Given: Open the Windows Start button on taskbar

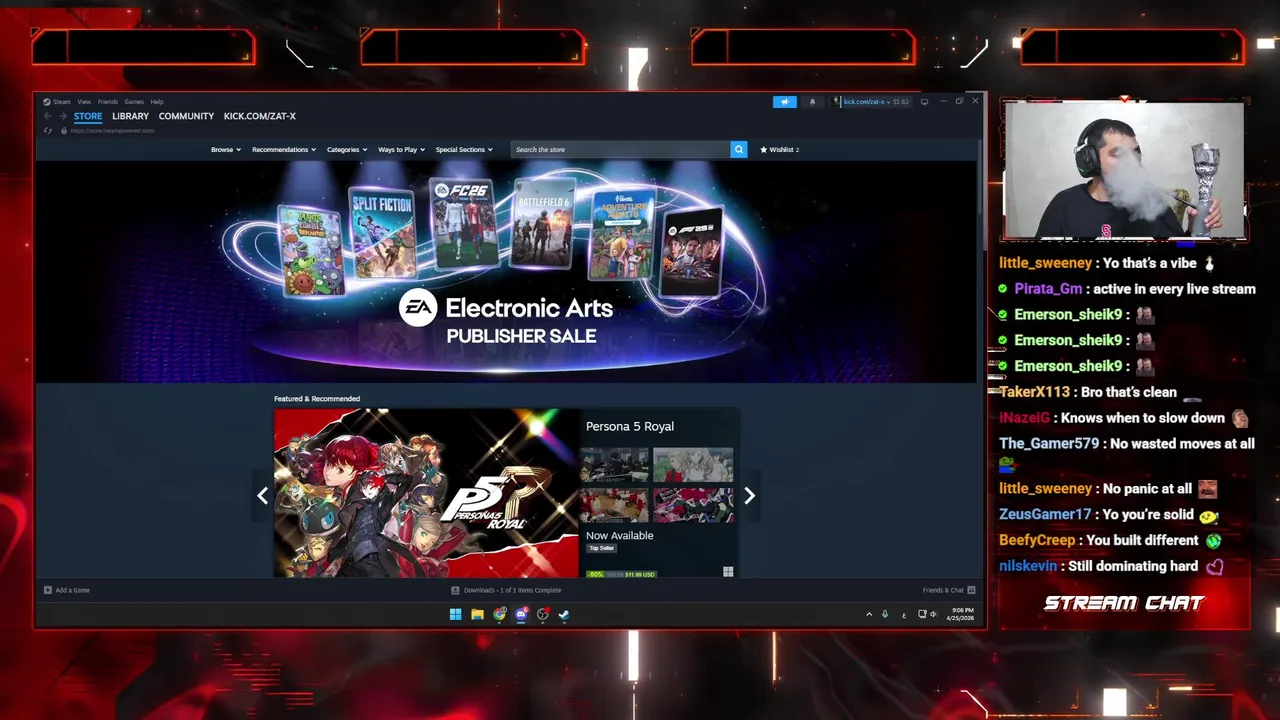Looking at the screenshot, I should [455, 614].
